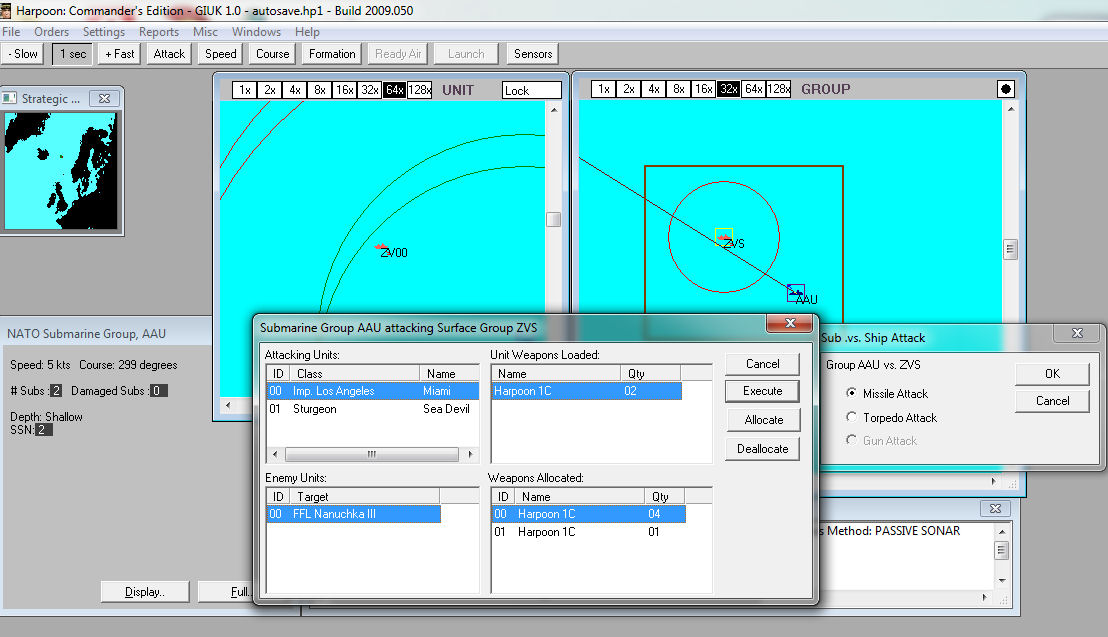Viewport: 1108px width, 637px height.
Task: Open the Help menu
Action: [307, 32]
